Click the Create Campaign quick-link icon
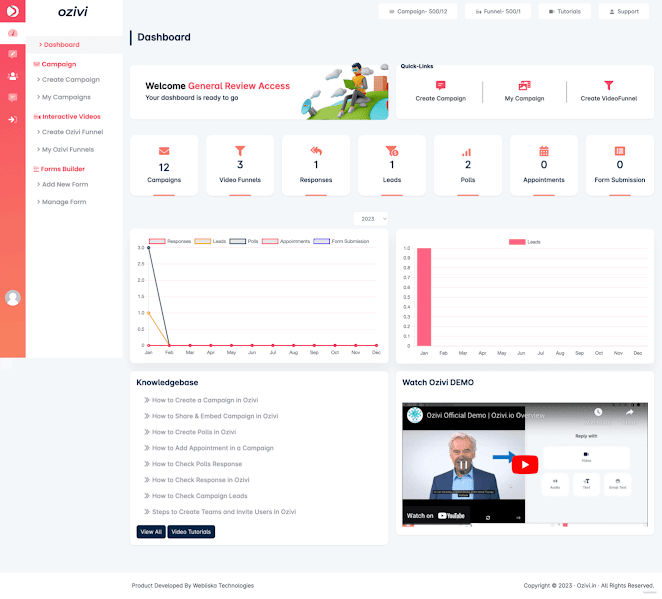 tap(440, 85)
